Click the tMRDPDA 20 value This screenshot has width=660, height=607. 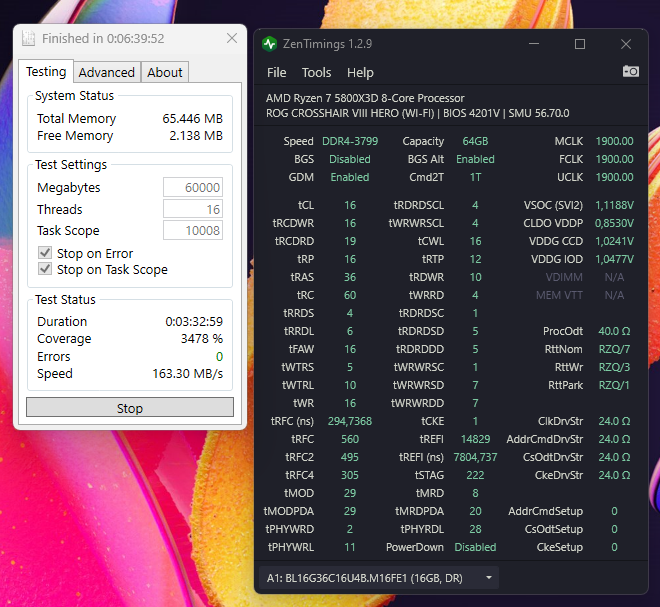click(x=475, y=511)
